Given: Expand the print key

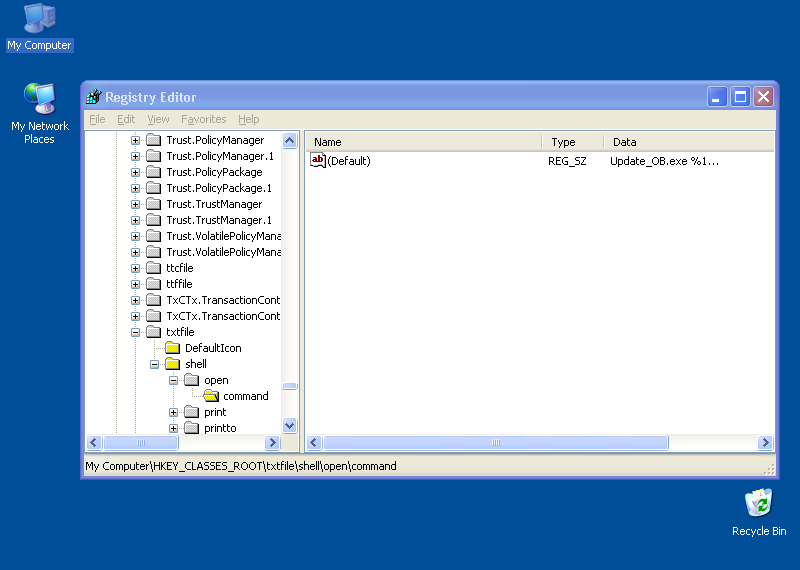Looking at the screenshot, I should (x=173, y=412).
